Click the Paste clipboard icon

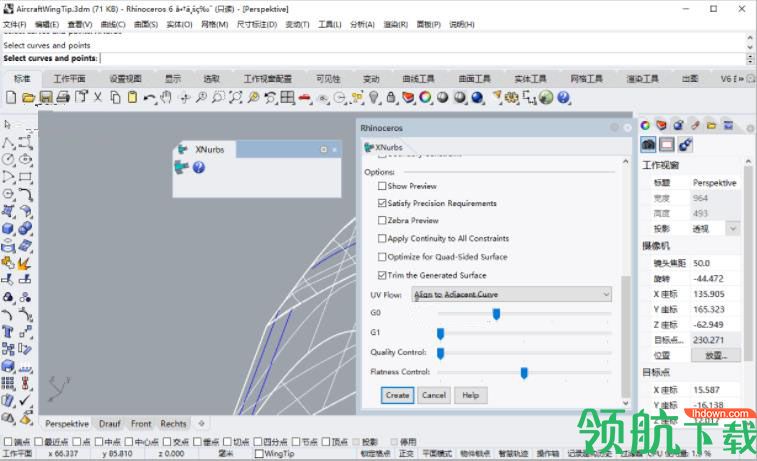coord(132,98)
